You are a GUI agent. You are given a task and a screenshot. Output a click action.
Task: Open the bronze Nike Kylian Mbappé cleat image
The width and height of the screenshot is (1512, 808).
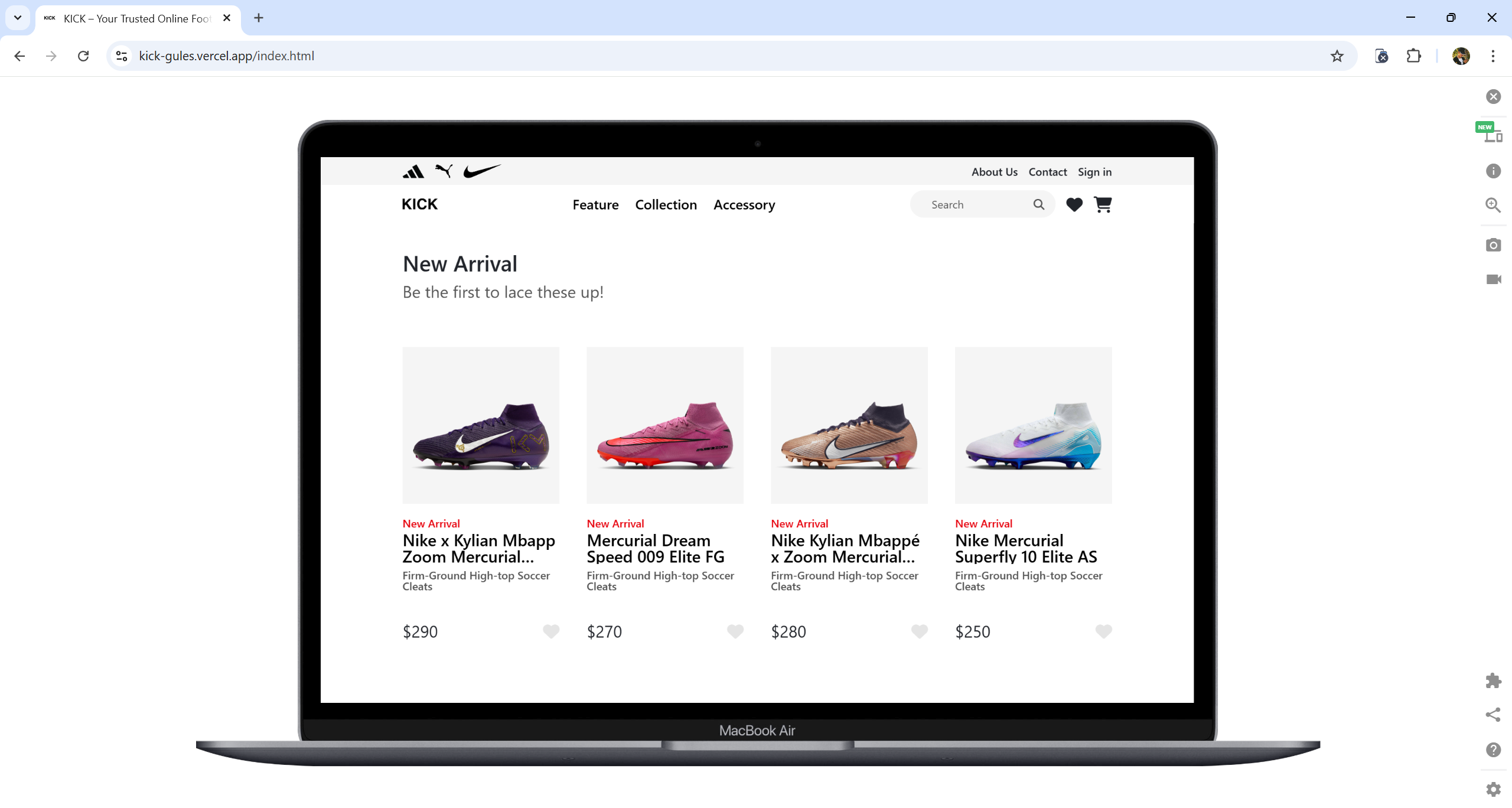[849, 425]
